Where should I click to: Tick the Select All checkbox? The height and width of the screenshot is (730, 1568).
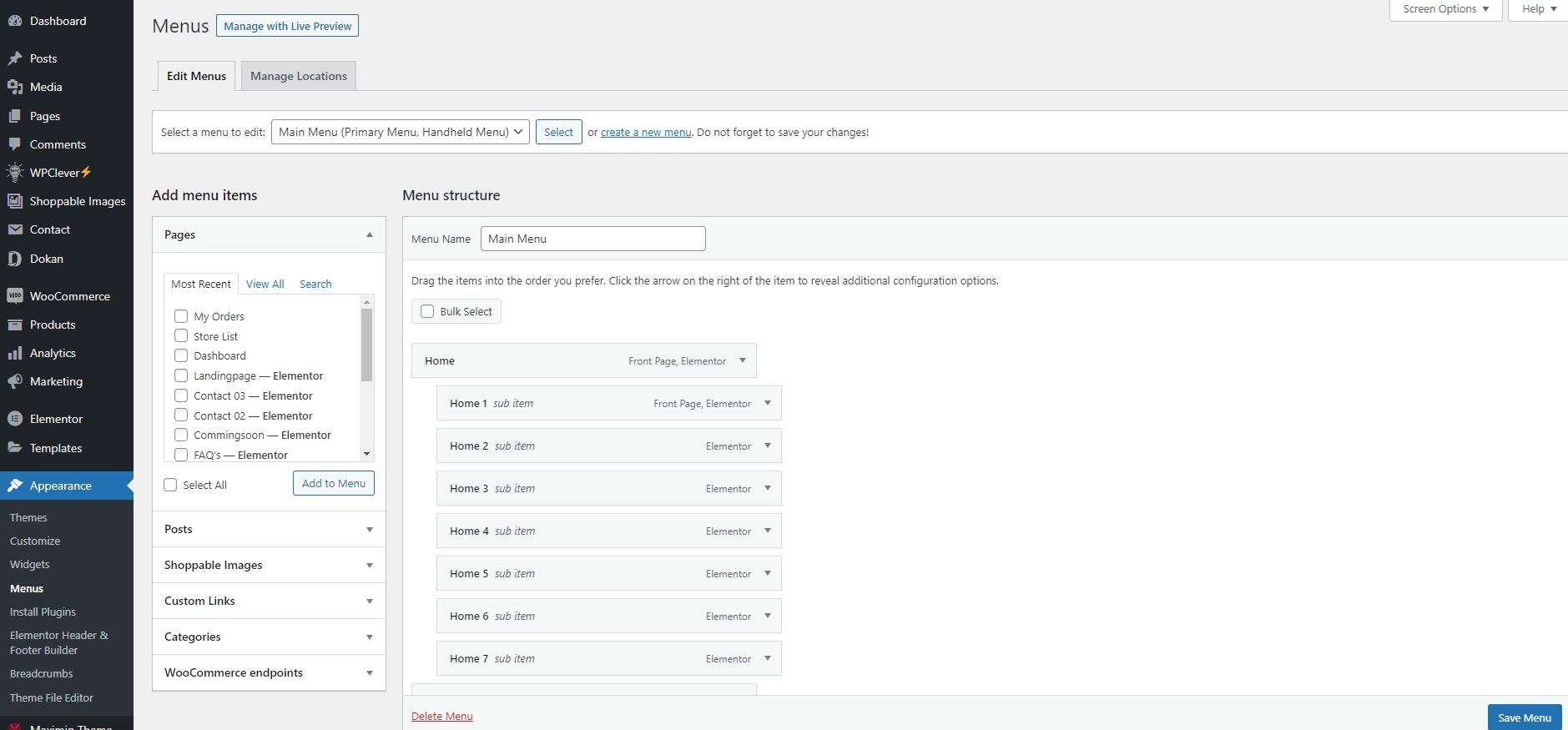(171, 485)
